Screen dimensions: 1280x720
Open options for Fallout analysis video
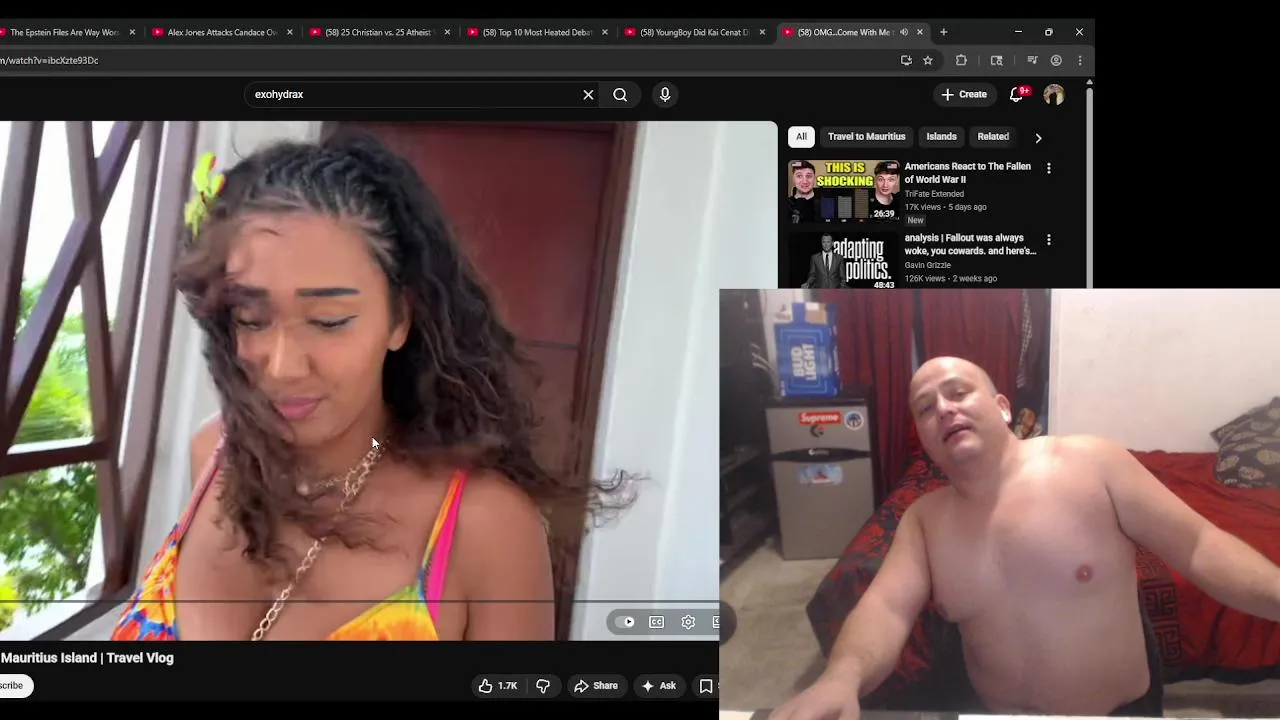[1048, 240]
